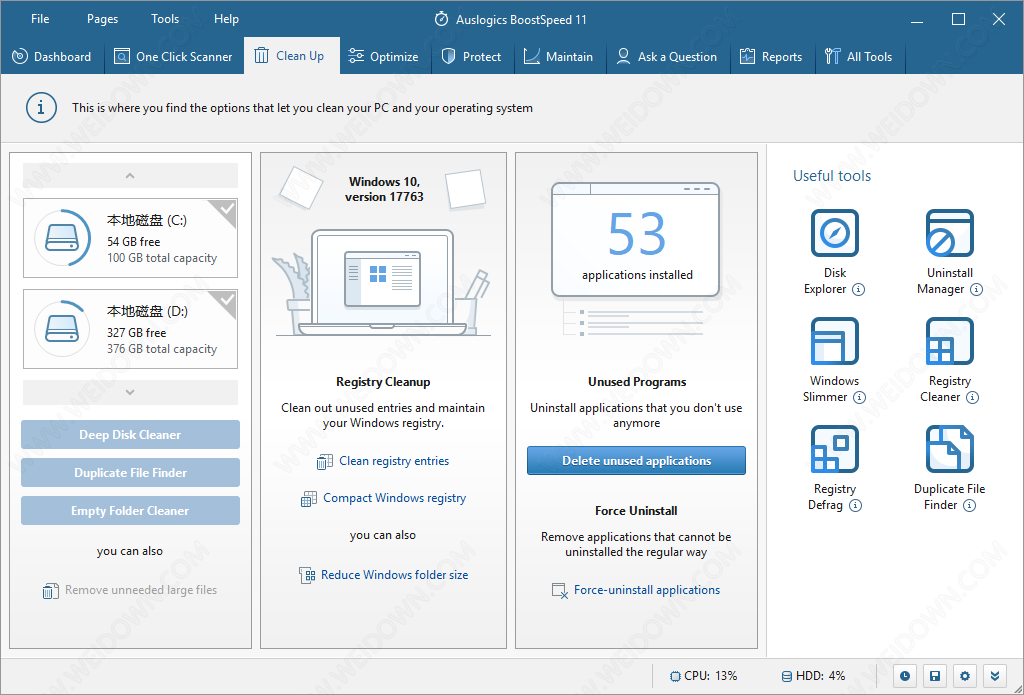Image resolution: width=1024 pixels, height=695 pixels.
Task: Show info for Duplicate File Finder
Action: (x=970, y=506)
